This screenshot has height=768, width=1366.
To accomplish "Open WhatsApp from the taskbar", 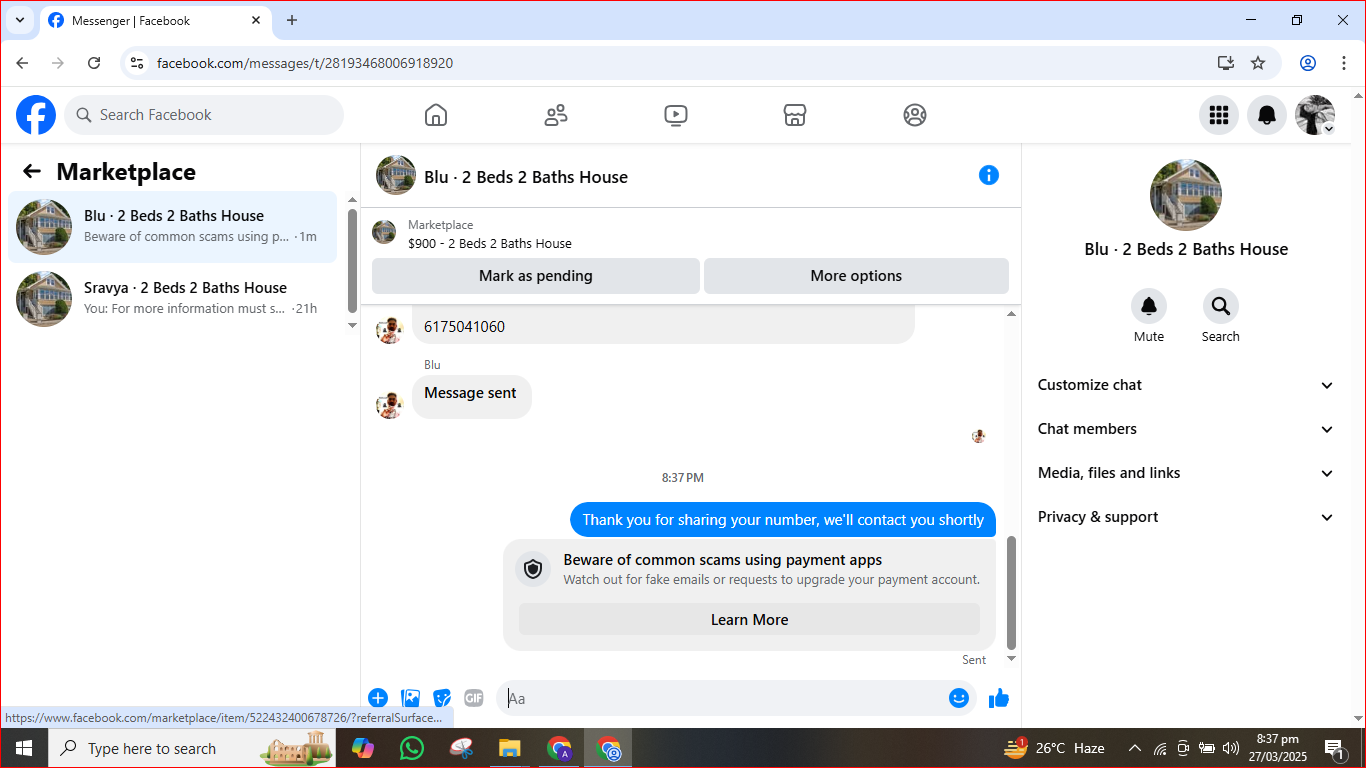I will 411,748.
